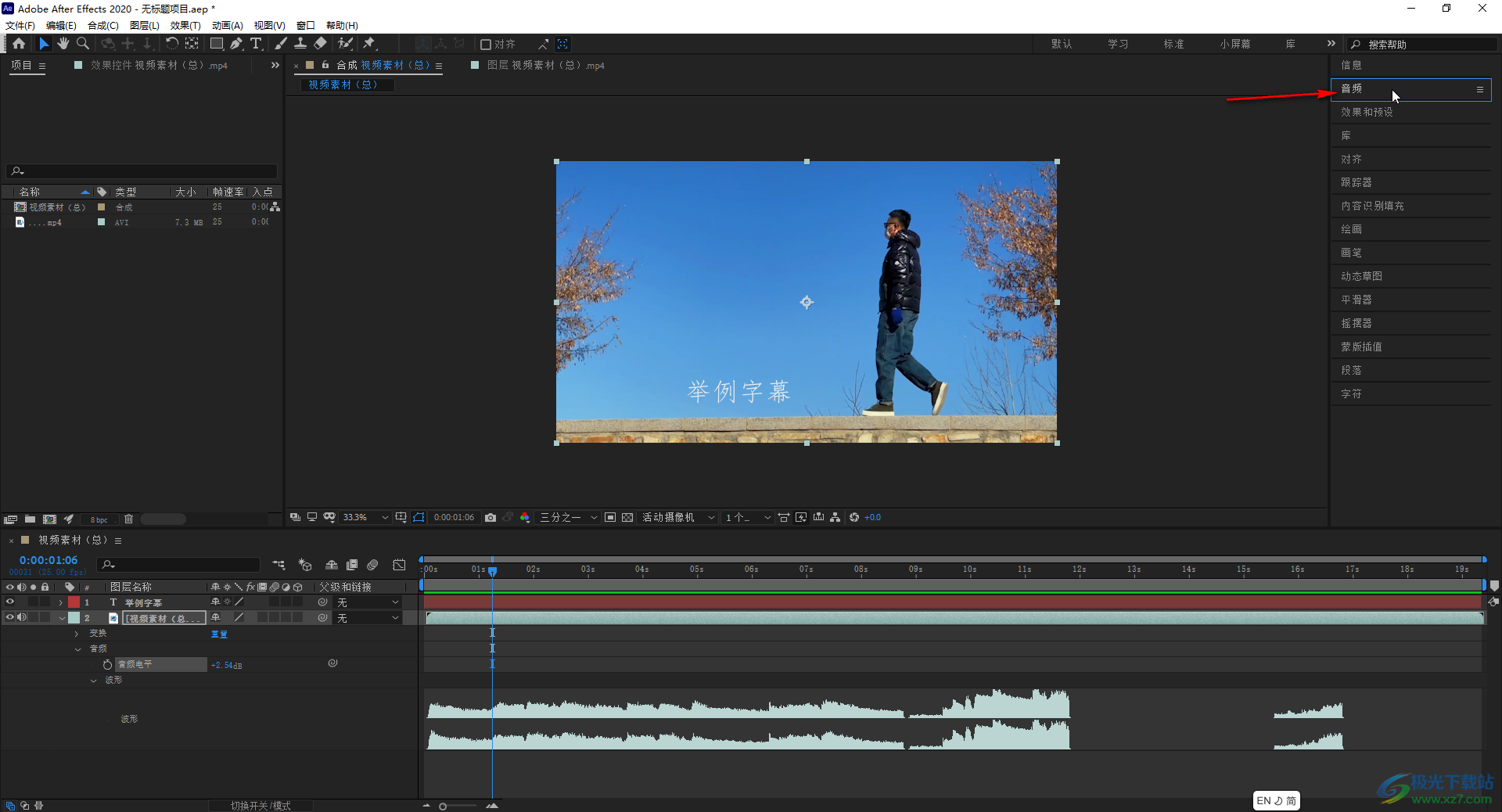Click the 重置 transform reset link
The width and height of the screenshot is (1502, 812).
point(219,634)
